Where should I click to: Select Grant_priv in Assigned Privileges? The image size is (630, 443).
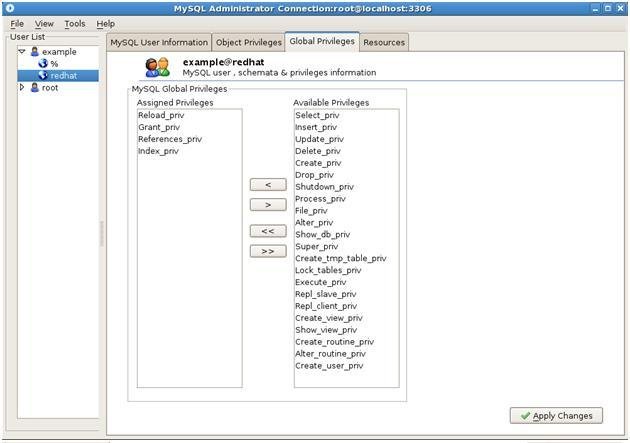(x=159, y=127)
